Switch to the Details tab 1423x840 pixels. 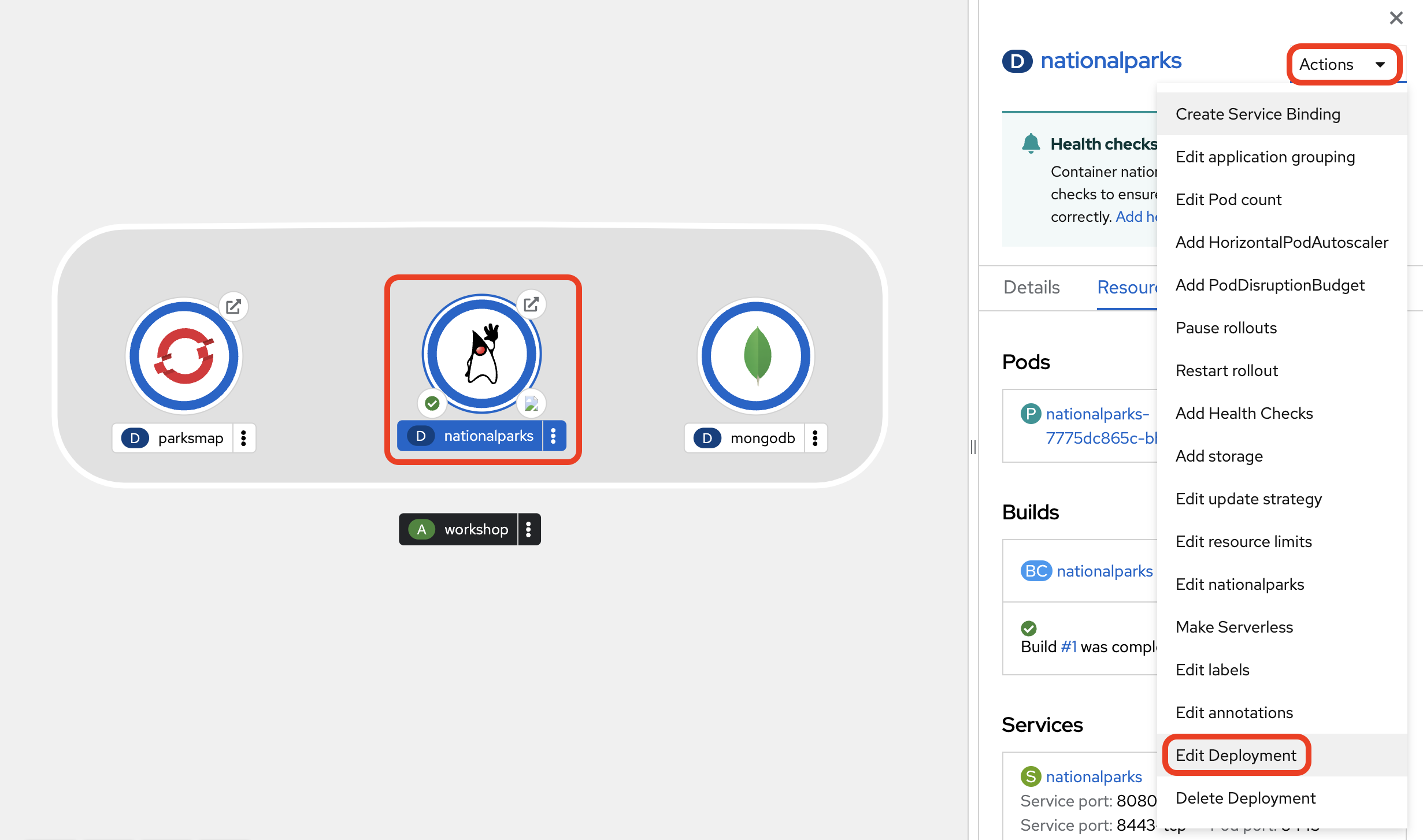click(x=1031, y=287)
